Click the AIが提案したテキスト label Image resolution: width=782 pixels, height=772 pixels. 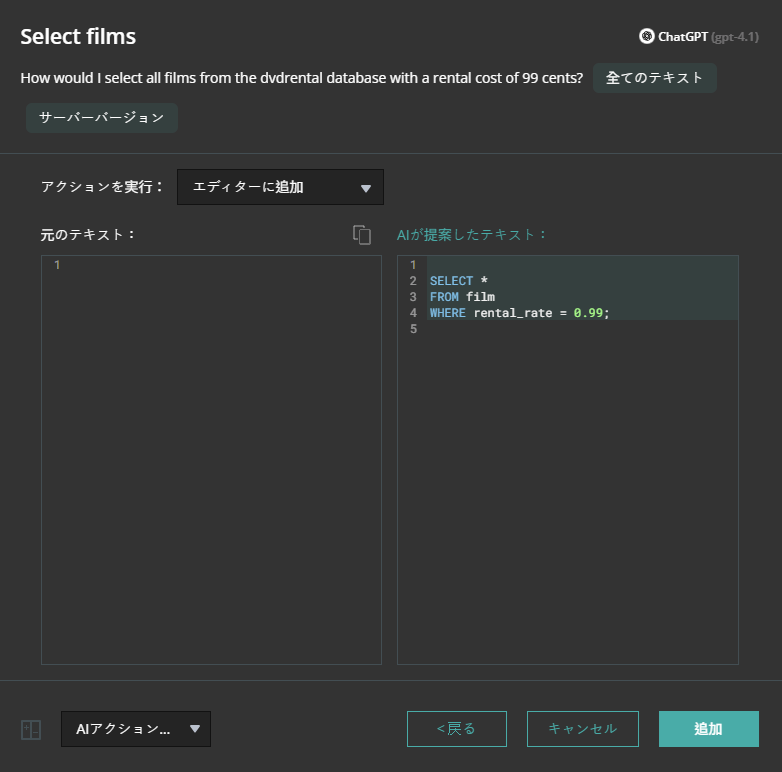coord(471,234)
